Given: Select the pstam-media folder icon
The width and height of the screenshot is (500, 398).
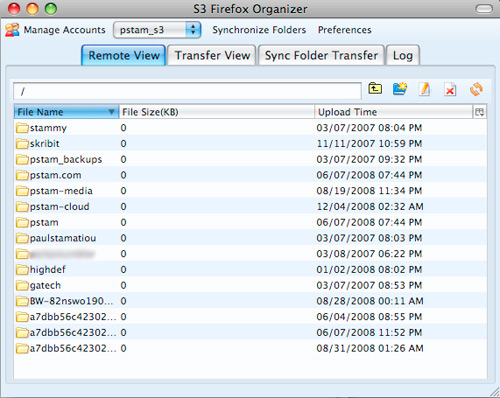Looking at the screenshot, I should [22, 191].
